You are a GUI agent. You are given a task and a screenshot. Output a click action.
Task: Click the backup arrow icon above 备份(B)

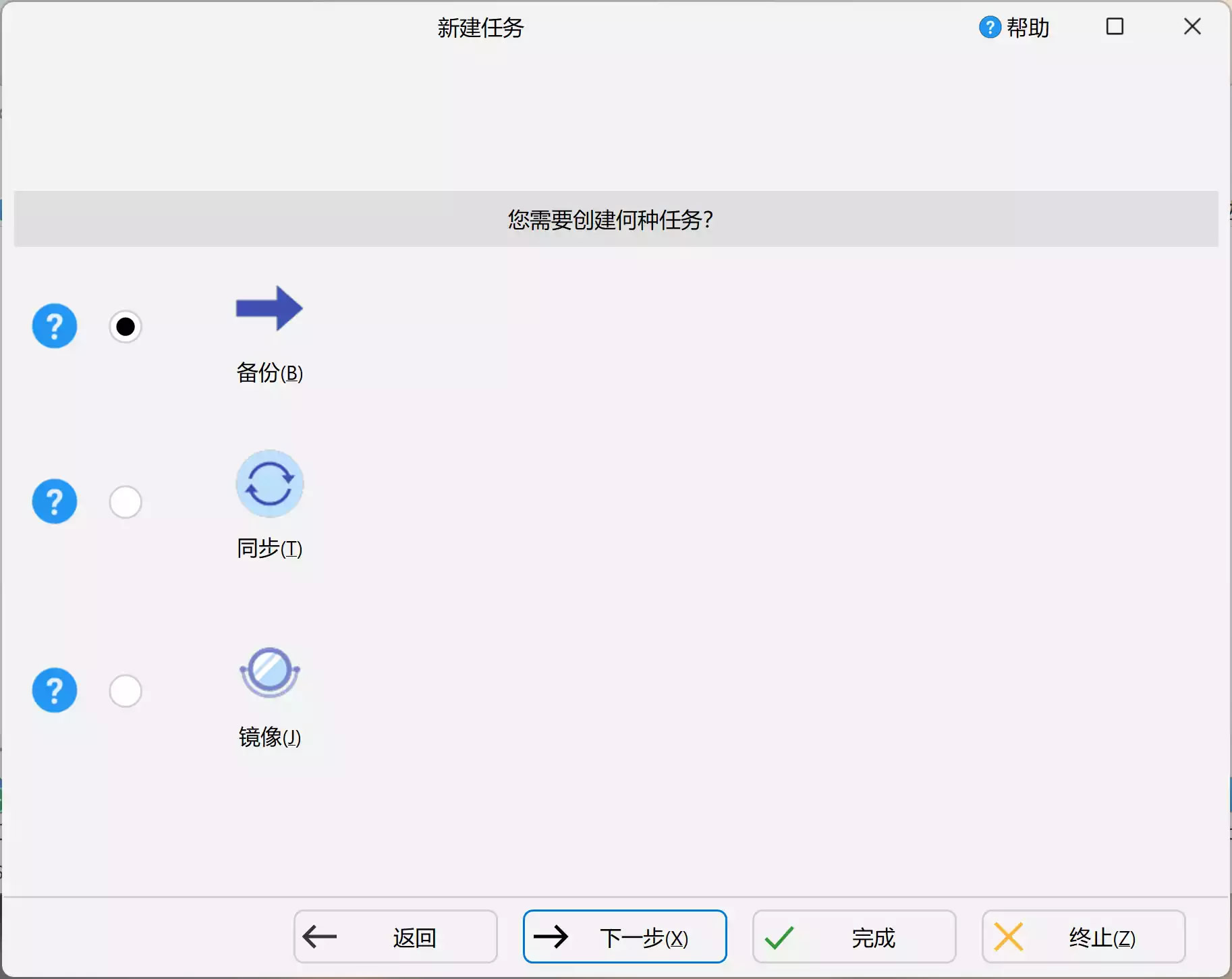tap(268, 308)
